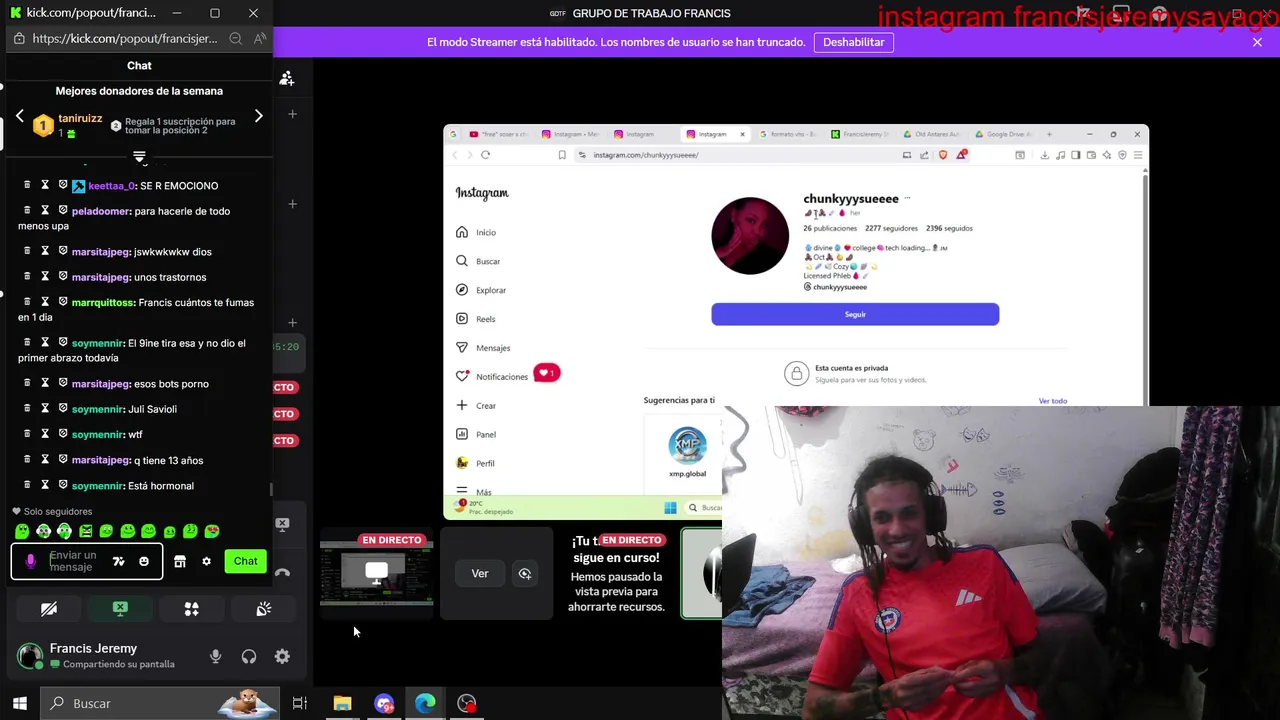Open Buscar in Instagram sidebar
The width and height of the screenshot is (1280, 720).
click(x=478, y=261)
